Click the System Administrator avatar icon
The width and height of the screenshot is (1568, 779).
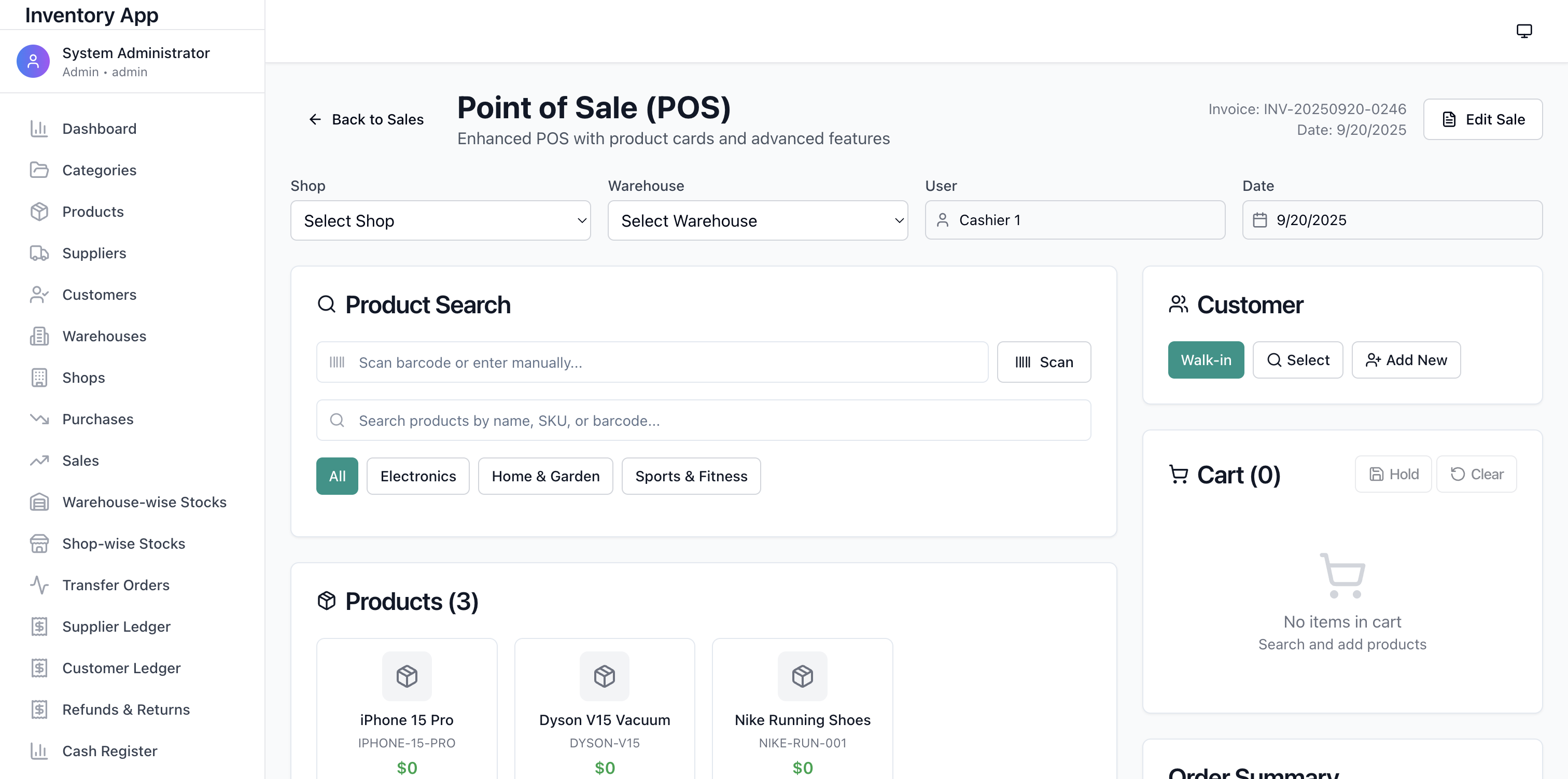[33, 61]
